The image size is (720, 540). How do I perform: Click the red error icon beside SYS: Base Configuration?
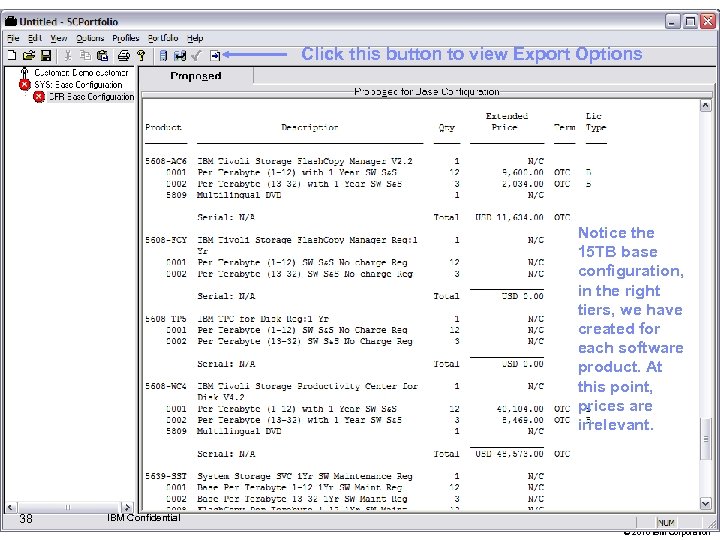(x=25, y=84)
